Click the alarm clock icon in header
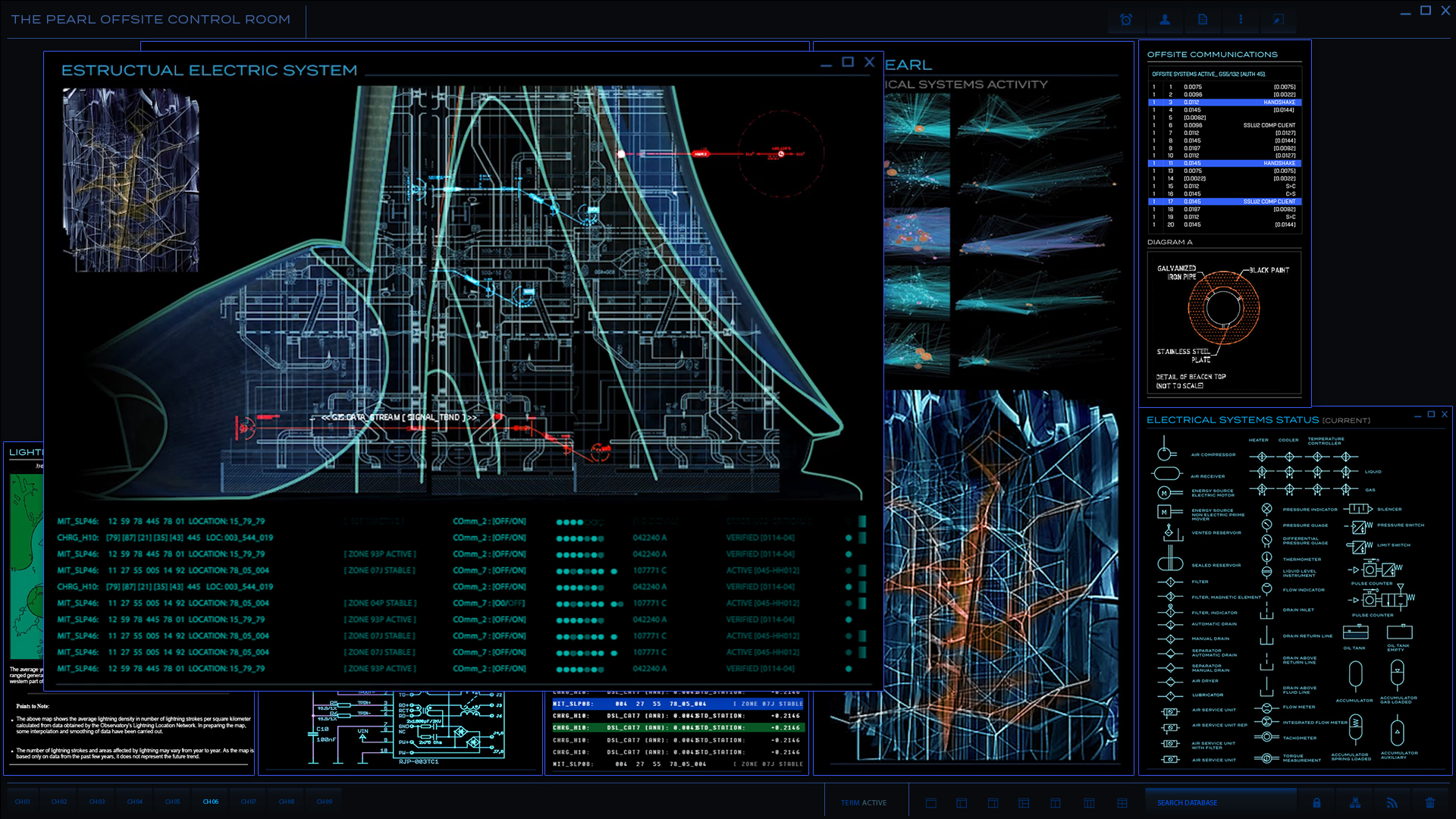Image resolution: width=1456 pixels, height=819 pixels. click(1126, 20)
